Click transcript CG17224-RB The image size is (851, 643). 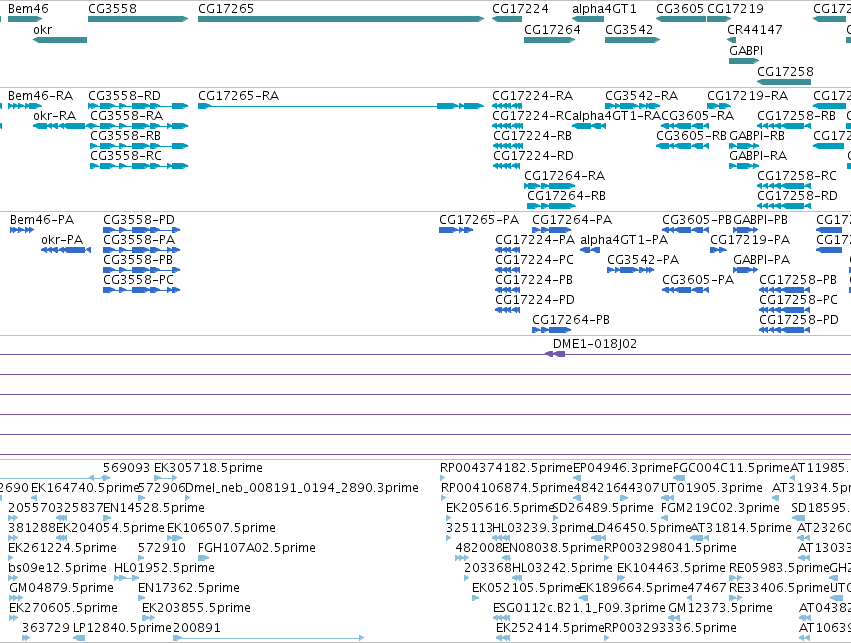(507, 146)
